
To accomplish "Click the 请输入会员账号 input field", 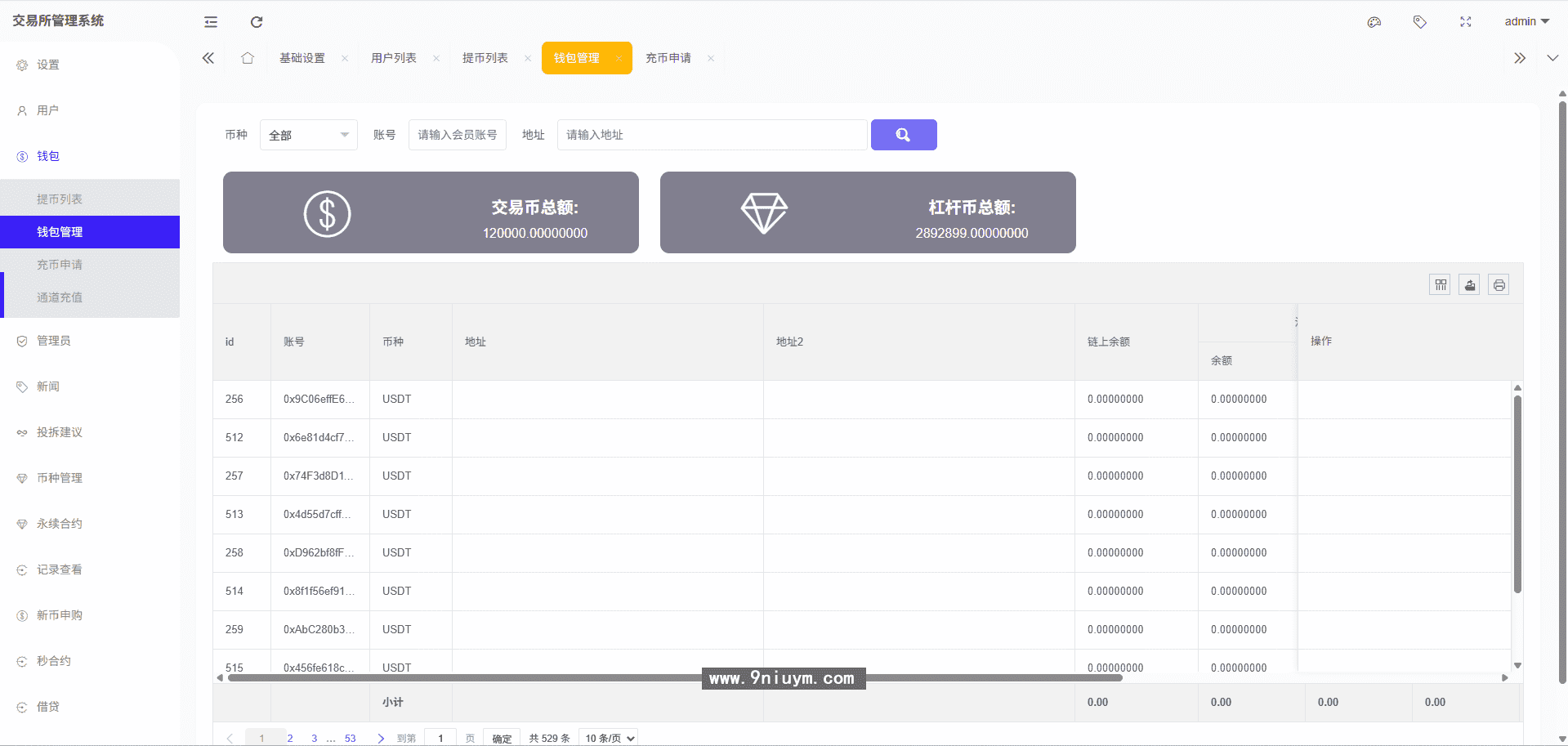I will point(457,134).
